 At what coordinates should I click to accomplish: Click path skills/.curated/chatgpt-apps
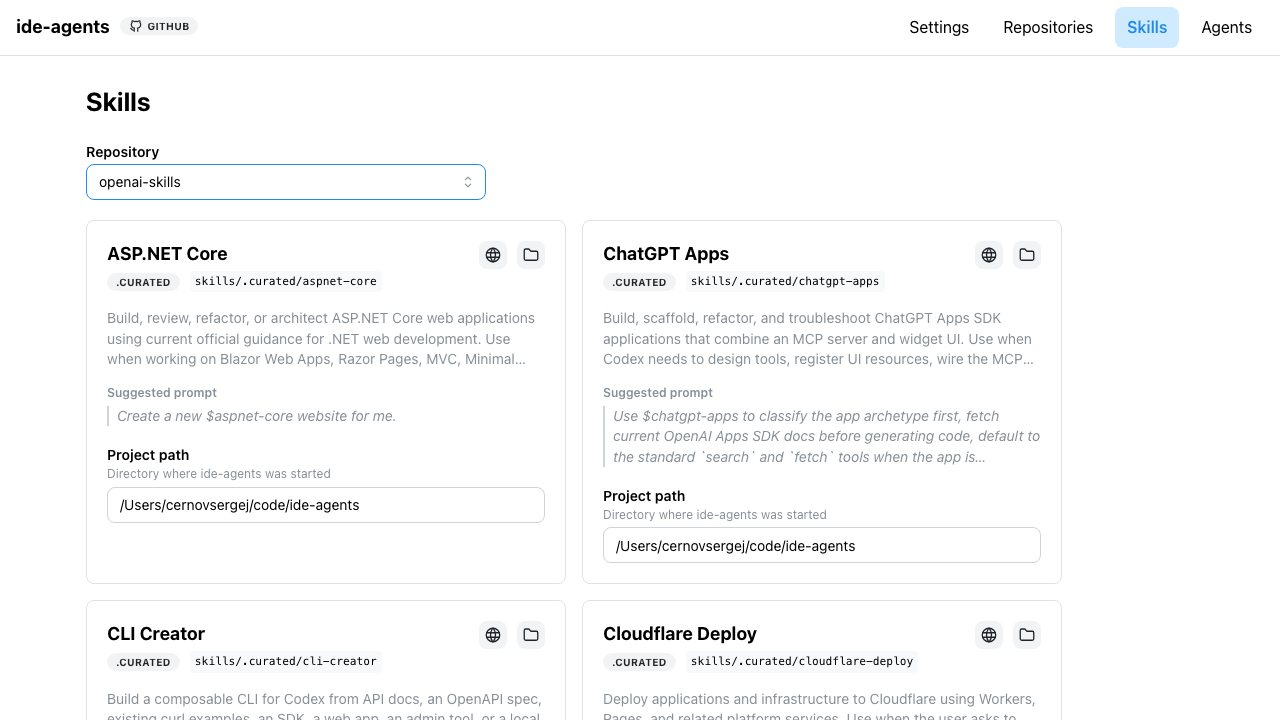pos(785,282)
